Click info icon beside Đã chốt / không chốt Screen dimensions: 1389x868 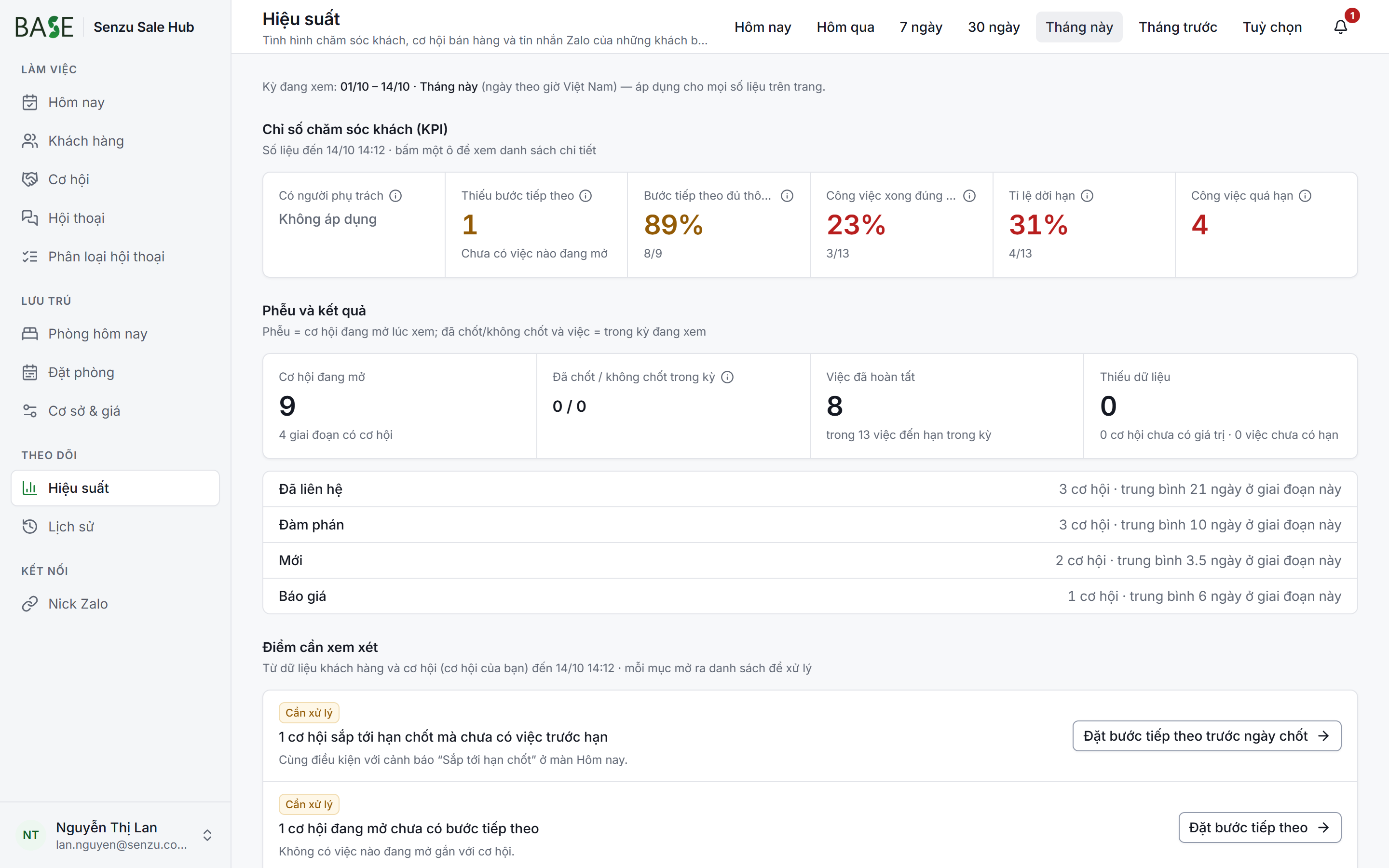click(x=727, y=377)
